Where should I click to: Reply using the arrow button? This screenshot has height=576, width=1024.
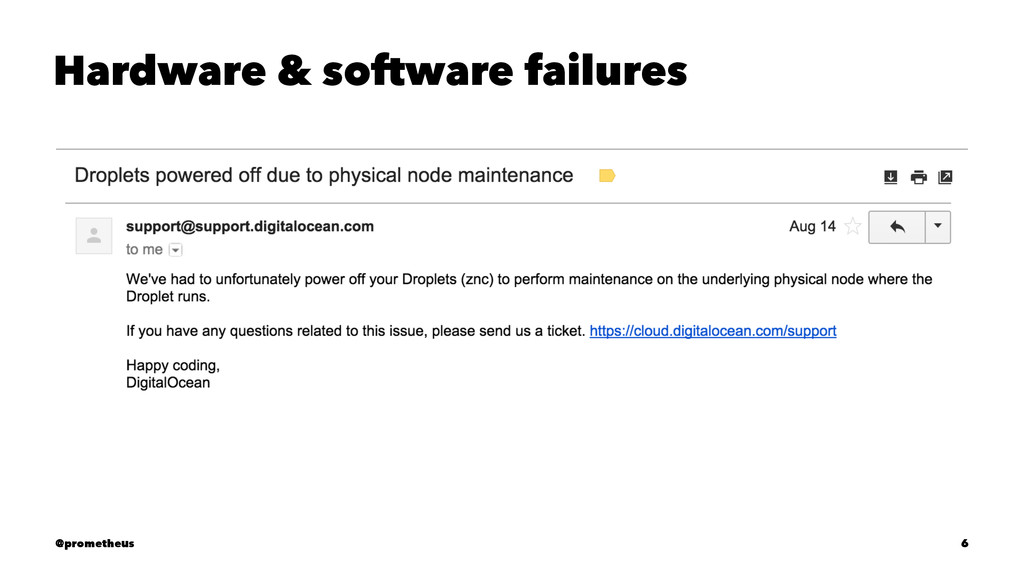pos(897,227)
